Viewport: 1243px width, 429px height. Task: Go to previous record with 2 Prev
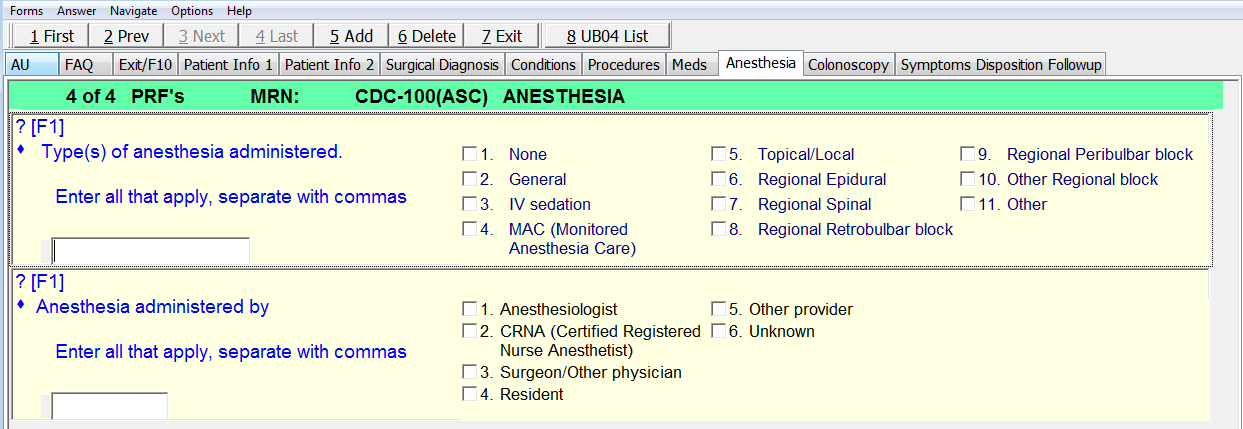click(126, 36)
